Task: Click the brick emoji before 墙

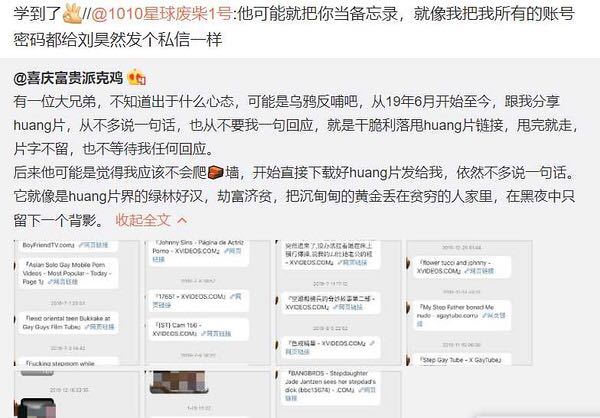Action: point(215,173)
